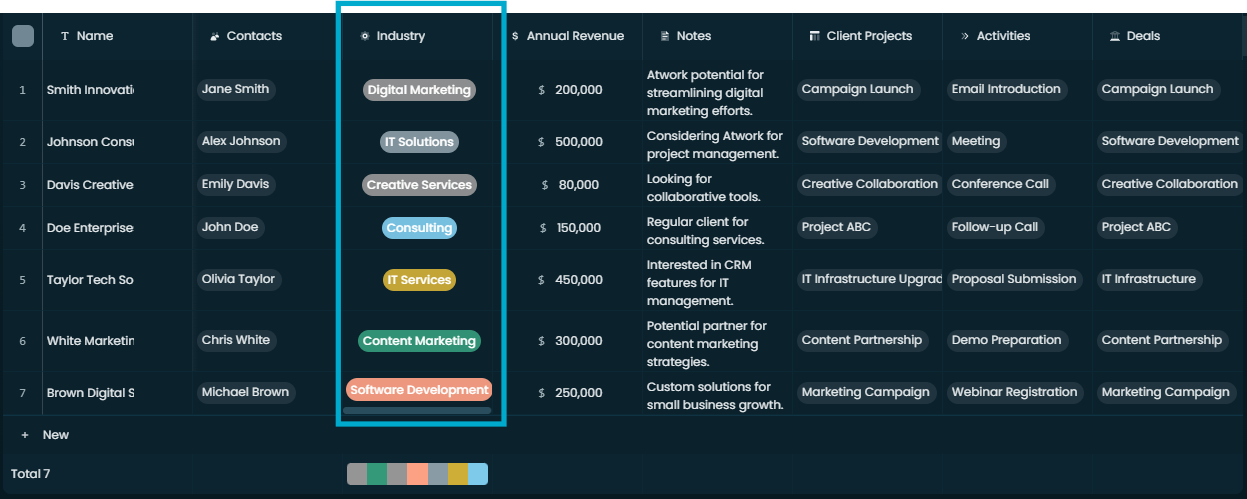Add a new row with New button
The width and height of the screenshot is (1247, 499).
[45, 435]
